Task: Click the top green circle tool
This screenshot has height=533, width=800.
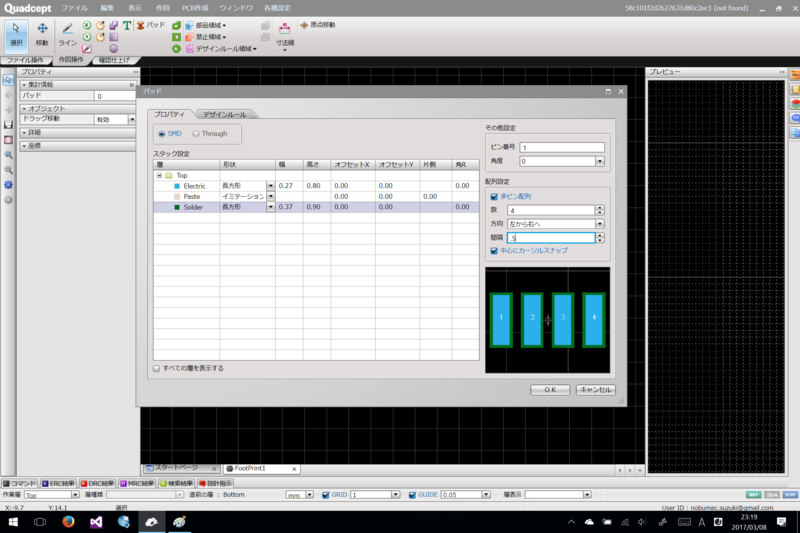Action: (87, 25)
